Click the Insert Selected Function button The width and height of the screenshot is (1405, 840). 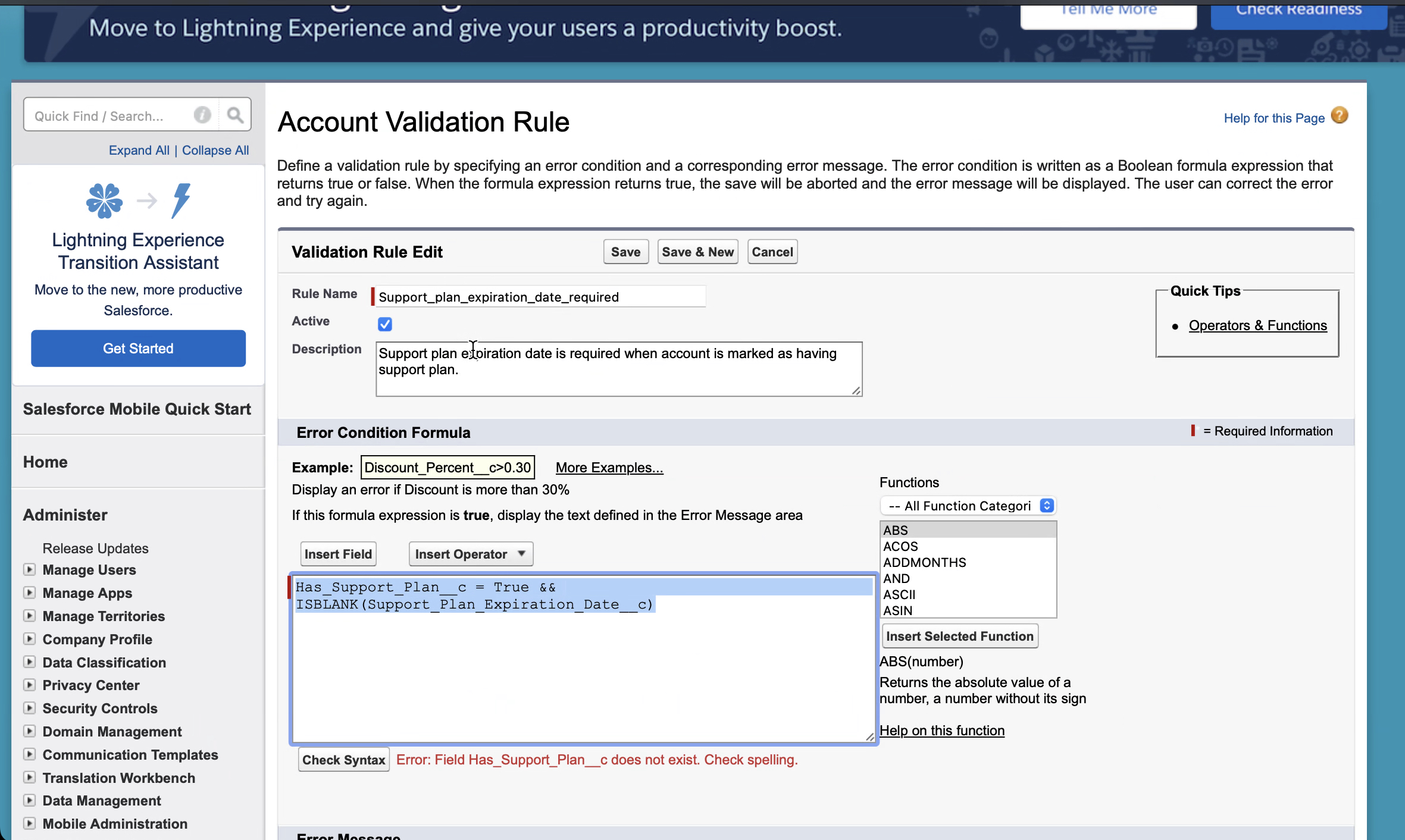959,636
